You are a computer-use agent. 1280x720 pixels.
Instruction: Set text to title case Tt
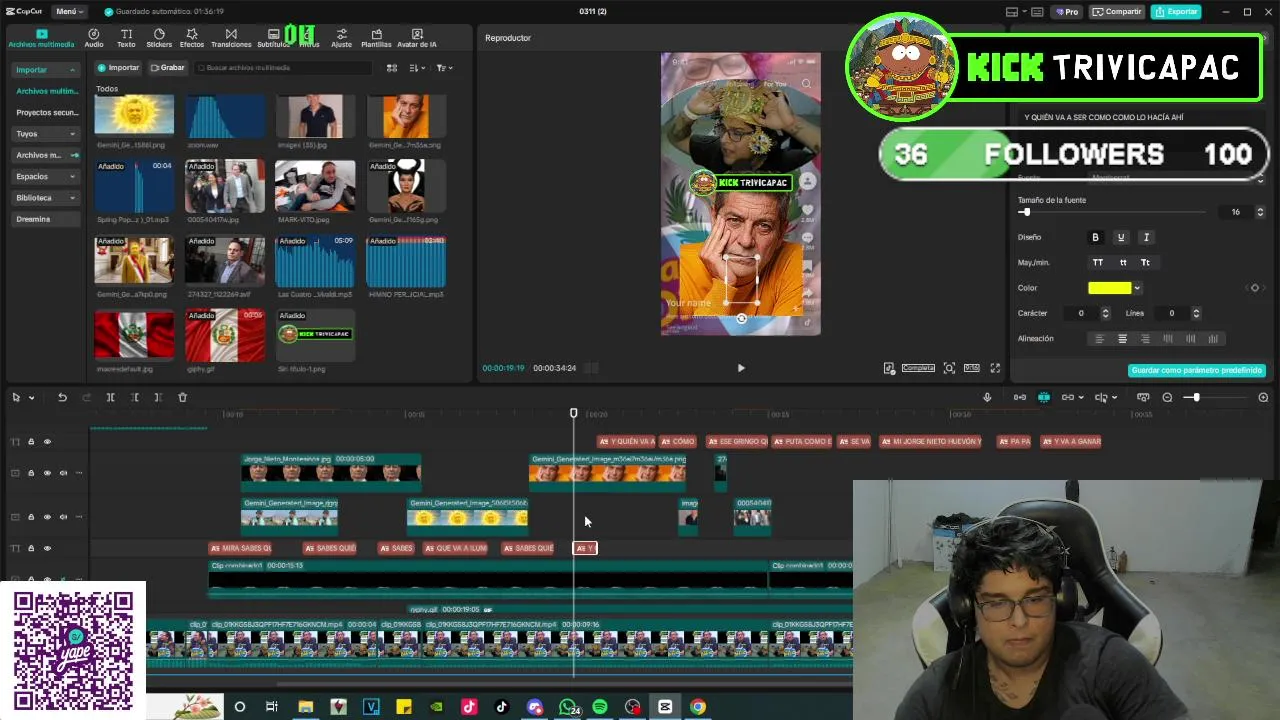coord(1145,262)
